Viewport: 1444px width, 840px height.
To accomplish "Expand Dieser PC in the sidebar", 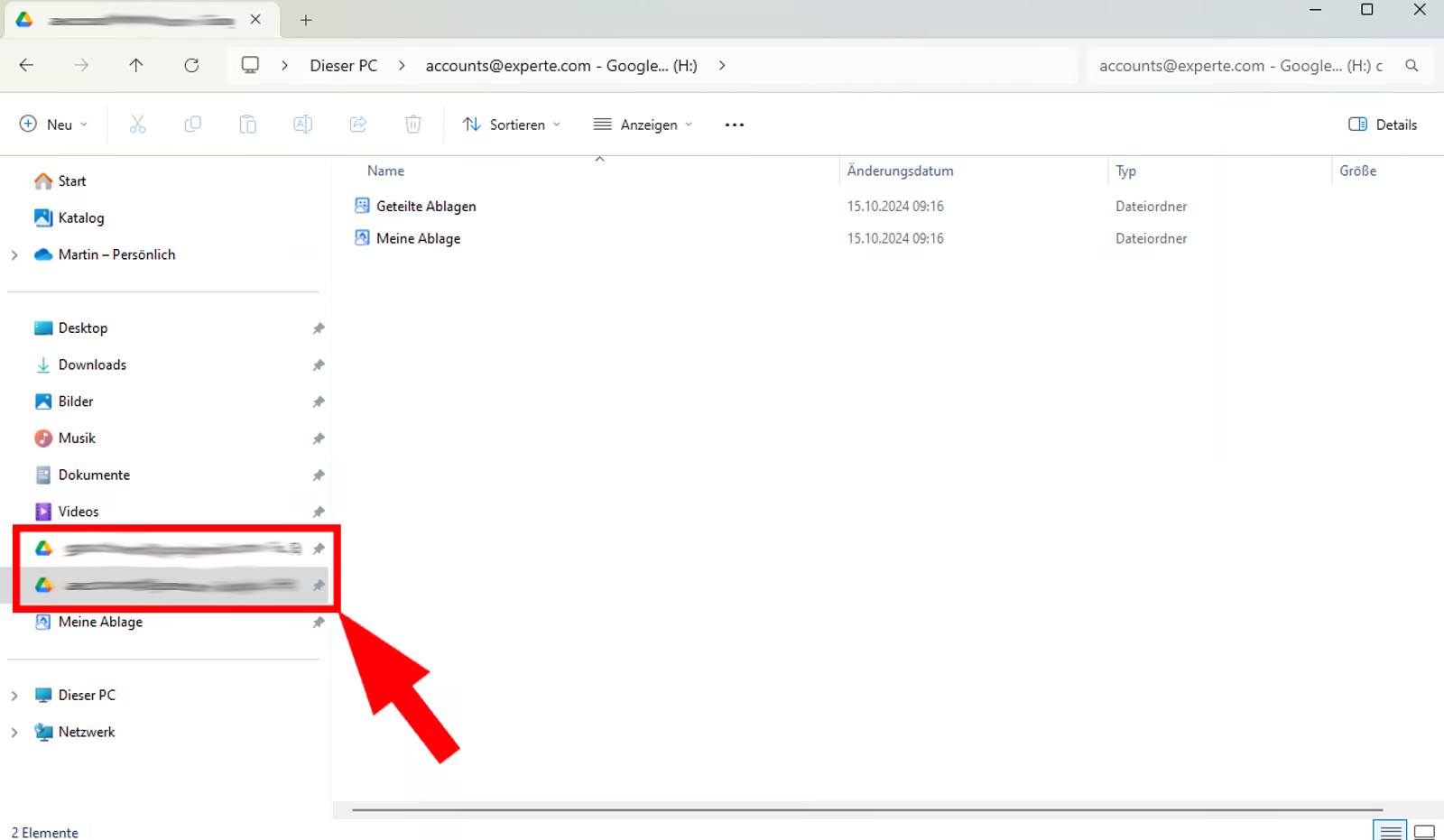I will pos(14,695).
